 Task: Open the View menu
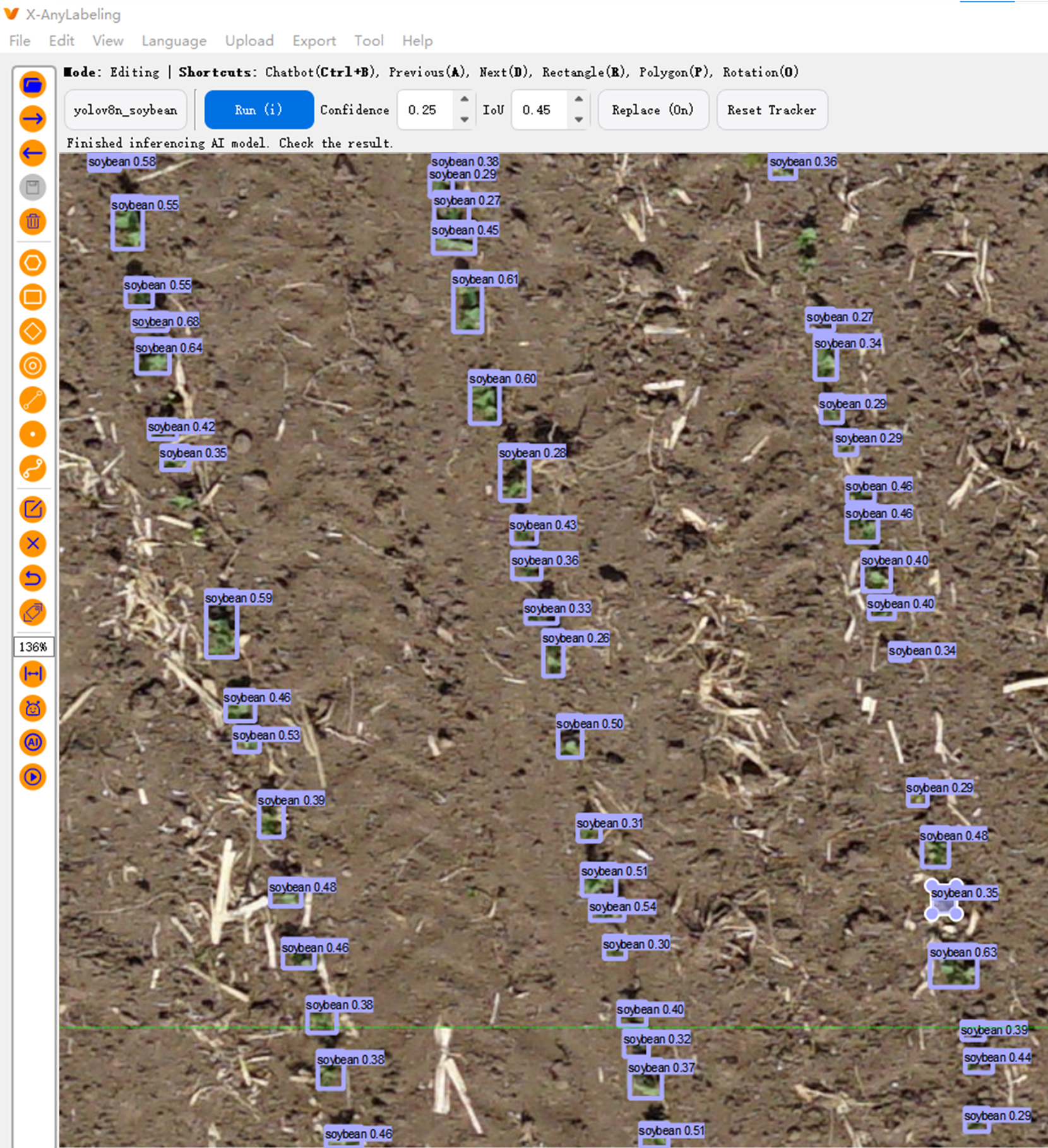point(108,41)
